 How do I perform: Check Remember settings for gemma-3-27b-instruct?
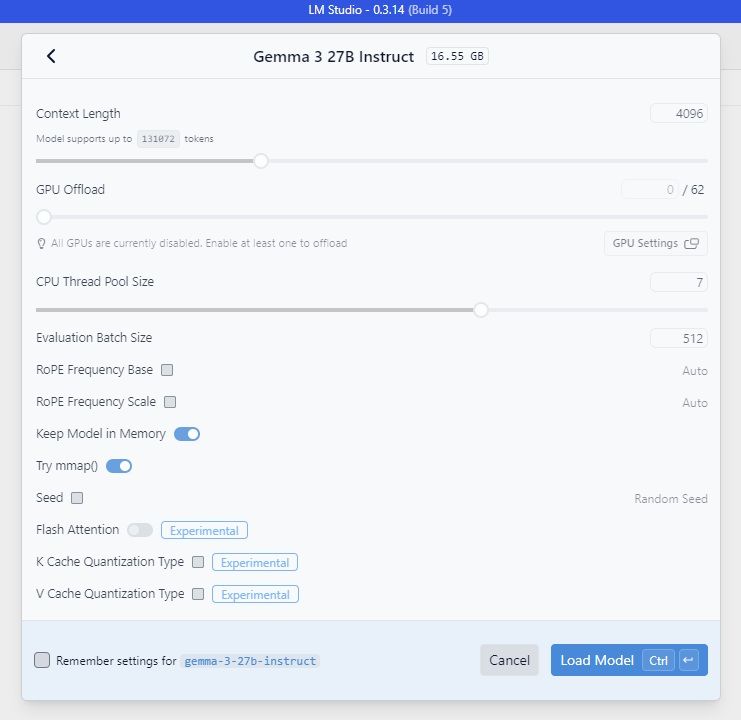(x=42, y=660)
